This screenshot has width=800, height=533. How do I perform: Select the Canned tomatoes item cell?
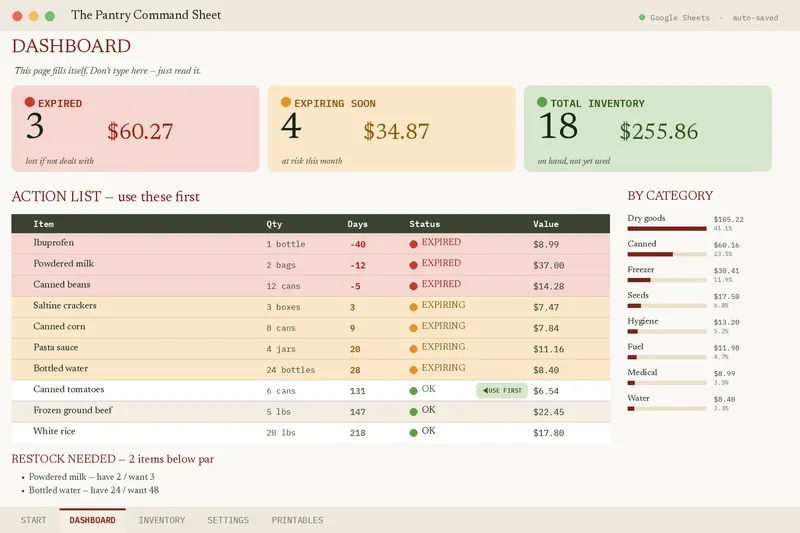68,389
